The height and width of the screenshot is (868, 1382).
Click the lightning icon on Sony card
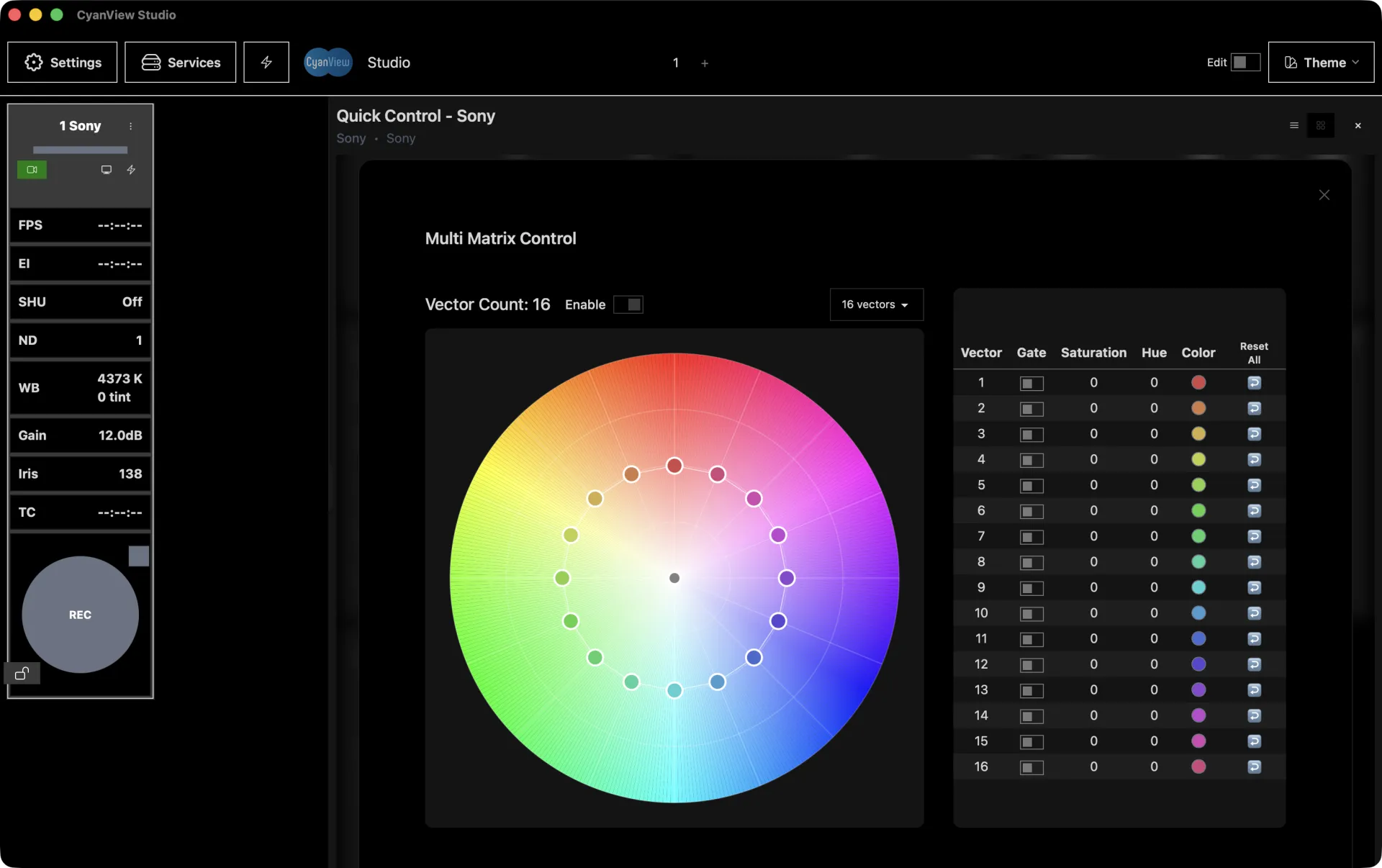coord(131,170)
